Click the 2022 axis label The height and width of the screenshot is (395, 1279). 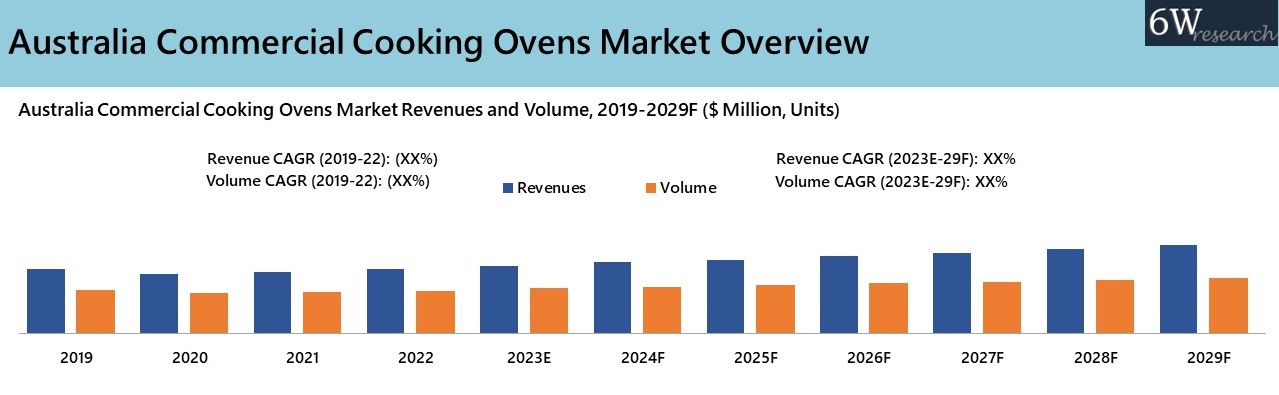(x=416, y=357)
